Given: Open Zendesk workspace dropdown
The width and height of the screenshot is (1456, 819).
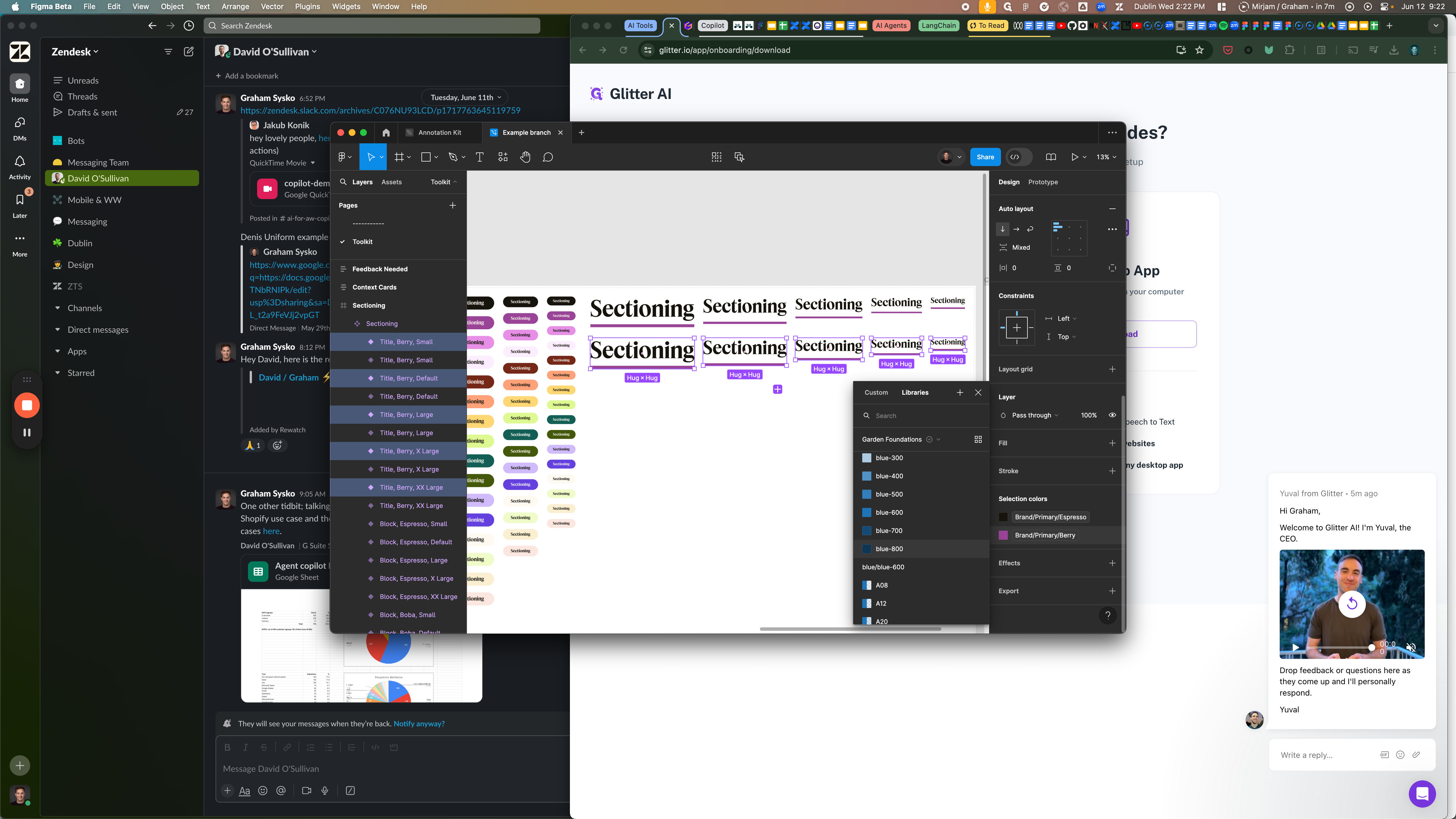Looking at the screenshot, I should click(x=75, y=51).
